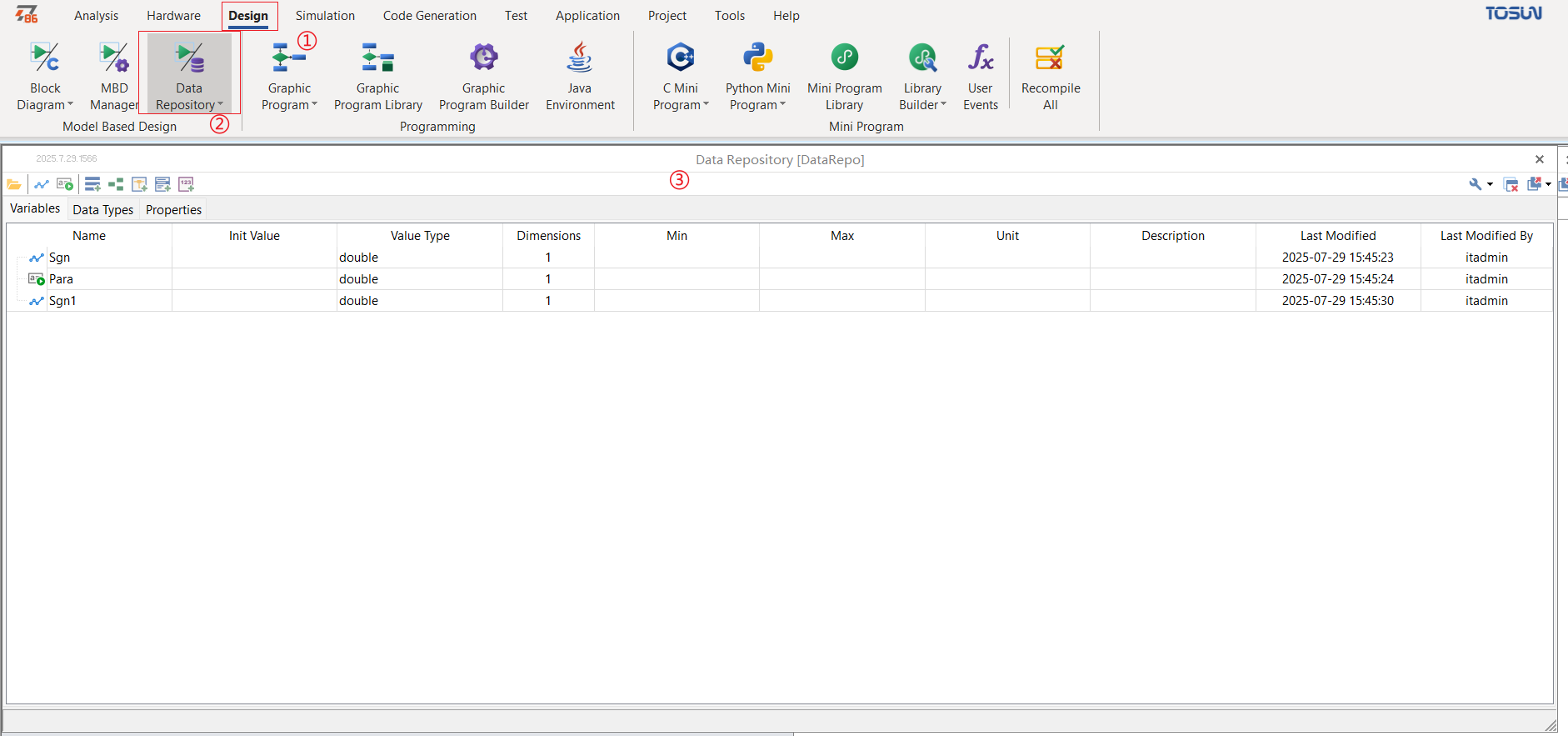The width and height of the screenshot is (1568, 736).
Task: Click the parameter icon with green play badge
Action: pos(64,184)
